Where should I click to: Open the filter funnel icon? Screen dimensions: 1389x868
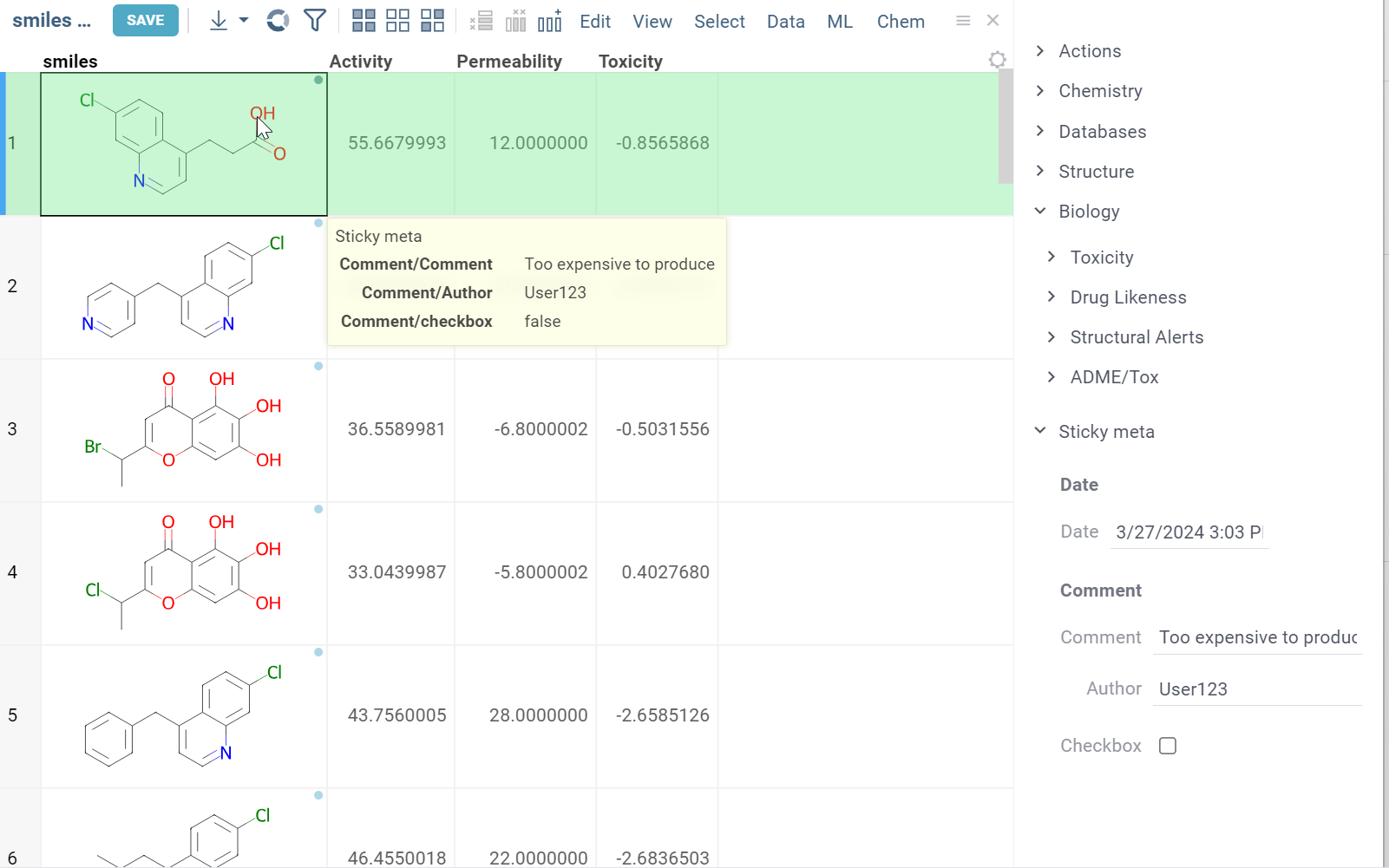[315, 21]
